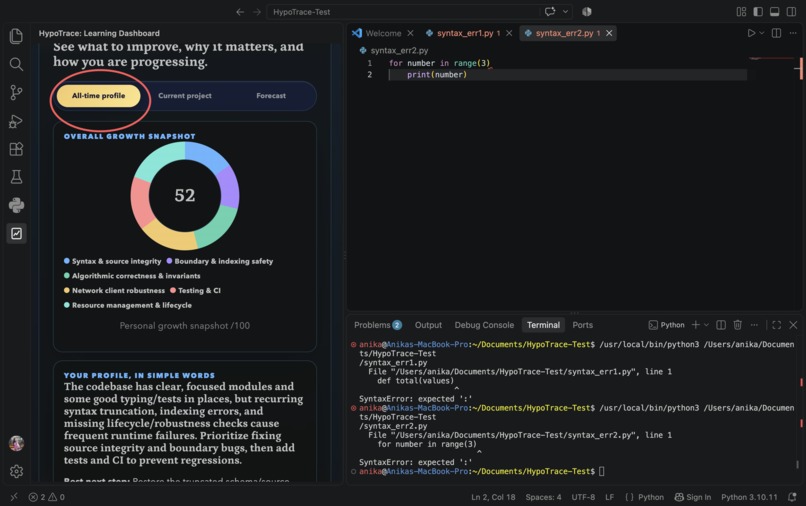Open chat dropdown arrow in title bar
This screenshot has width=806, height=506.
point(565,11)
